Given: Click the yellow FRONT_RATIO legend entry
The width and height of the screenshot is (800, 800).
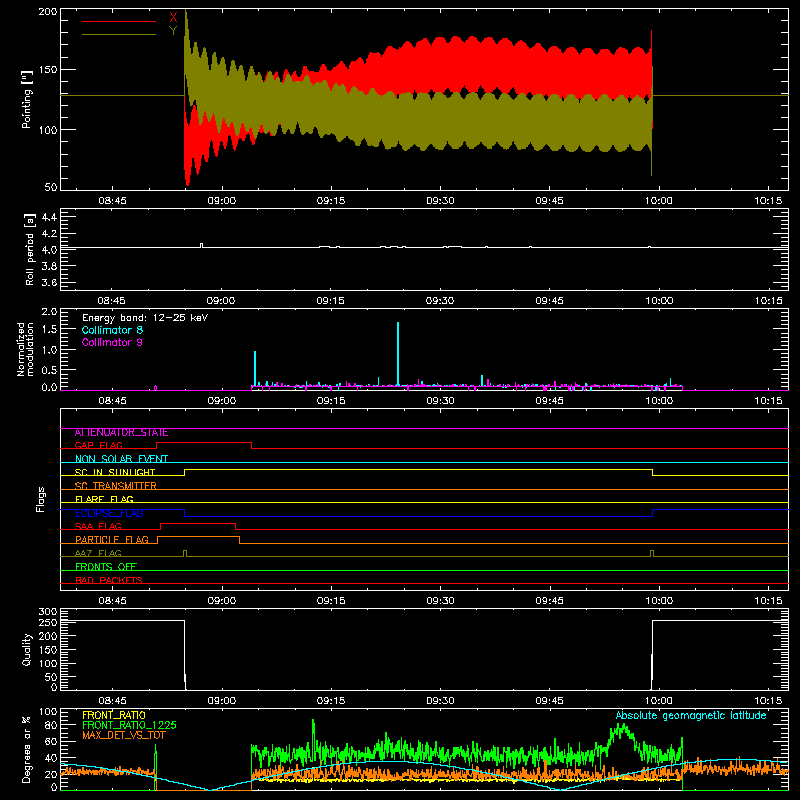Looking at the screenshot, I should pyautogui.click(x=114, y=715).
